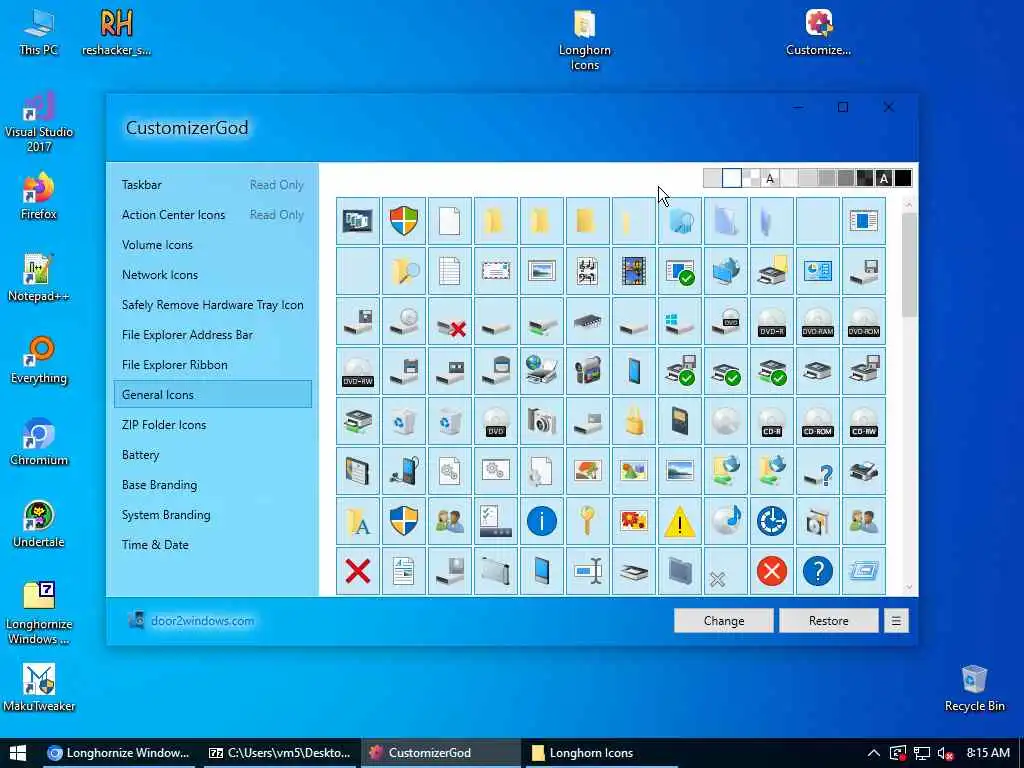Select the CD-RW disc icon tile
Viewport: 1024px width, 768px height.
pos(863,421)
